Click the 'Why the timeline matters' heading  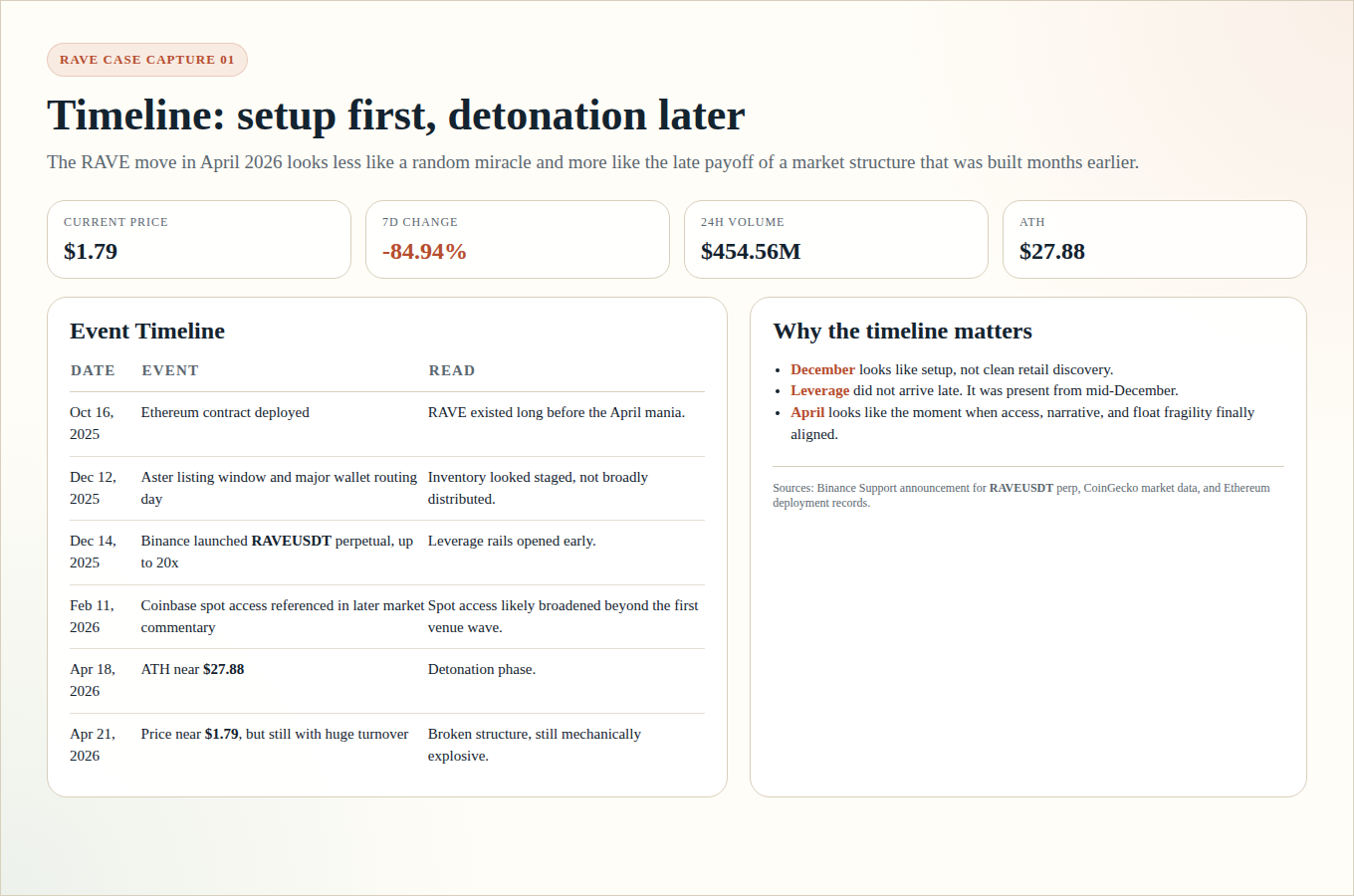902,332
